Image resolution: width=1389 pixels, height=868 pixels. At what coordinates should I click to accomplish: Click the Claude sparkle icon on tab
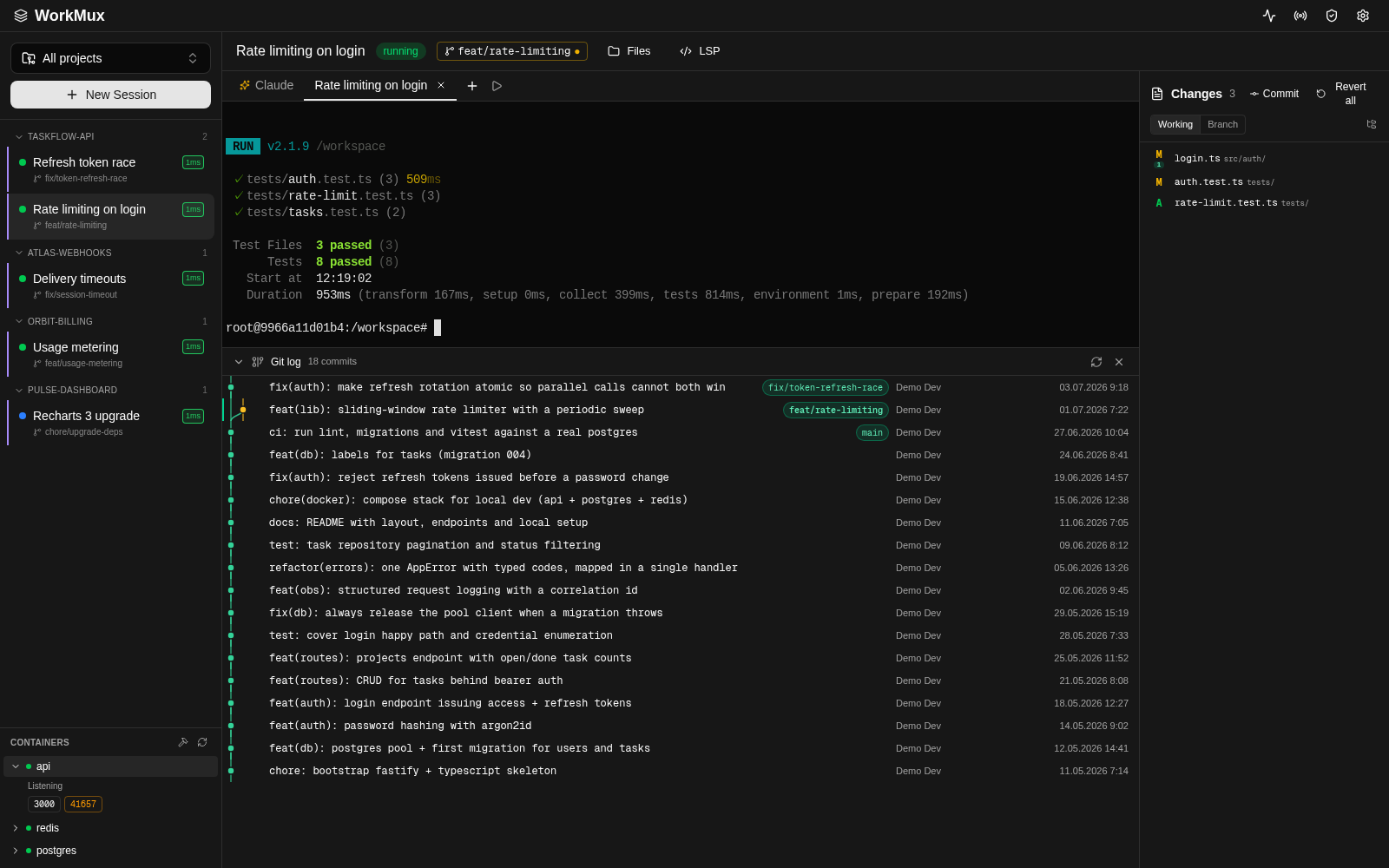(245, 85)
